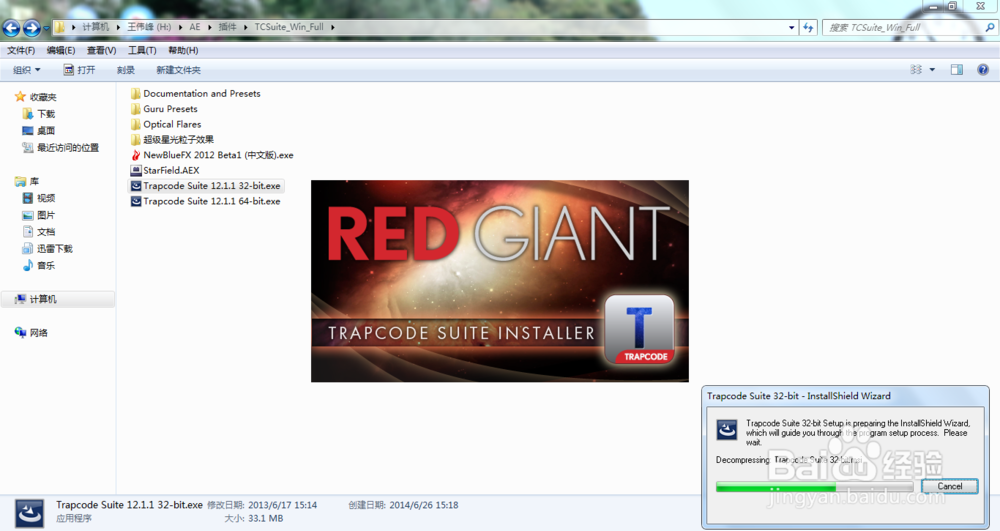Open the 工具(T) menu
This screenshot has width=1000, height=531.
(142, 50)
